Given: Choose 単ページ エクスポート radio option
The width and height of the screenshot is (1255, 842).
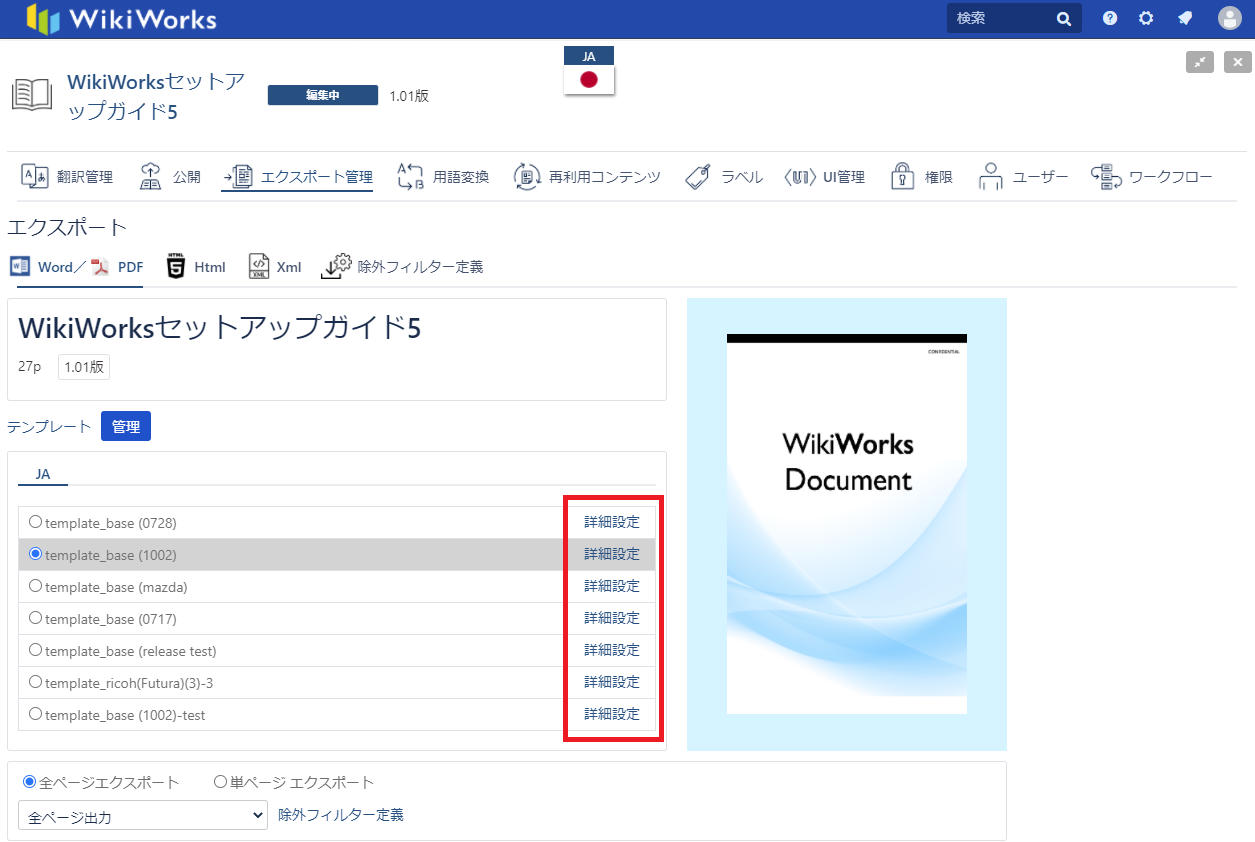Looking at the screenshot, I should pyautogui.click(x=220, y=782).
